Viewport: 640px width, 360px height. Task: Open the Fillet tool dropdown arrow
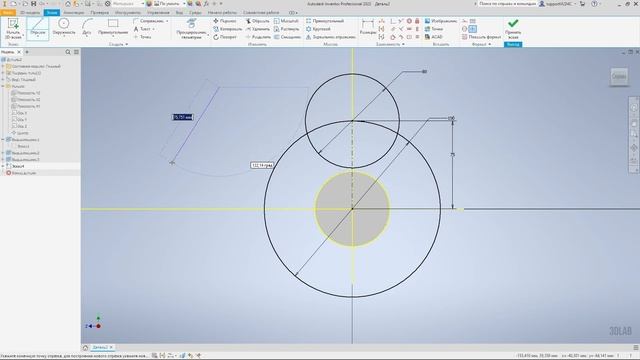pyautogui.click(x=167, y=21)
